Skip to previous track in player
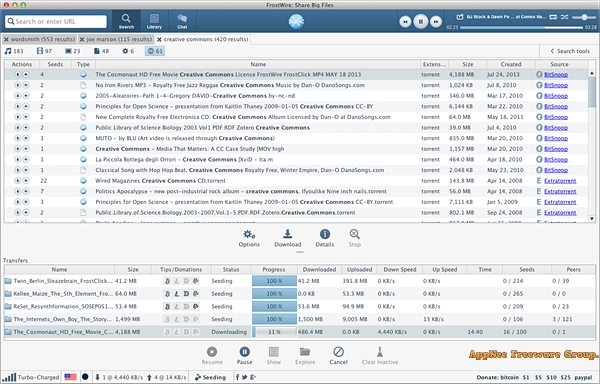The image size is (600, 384). (x=405, y=22)
